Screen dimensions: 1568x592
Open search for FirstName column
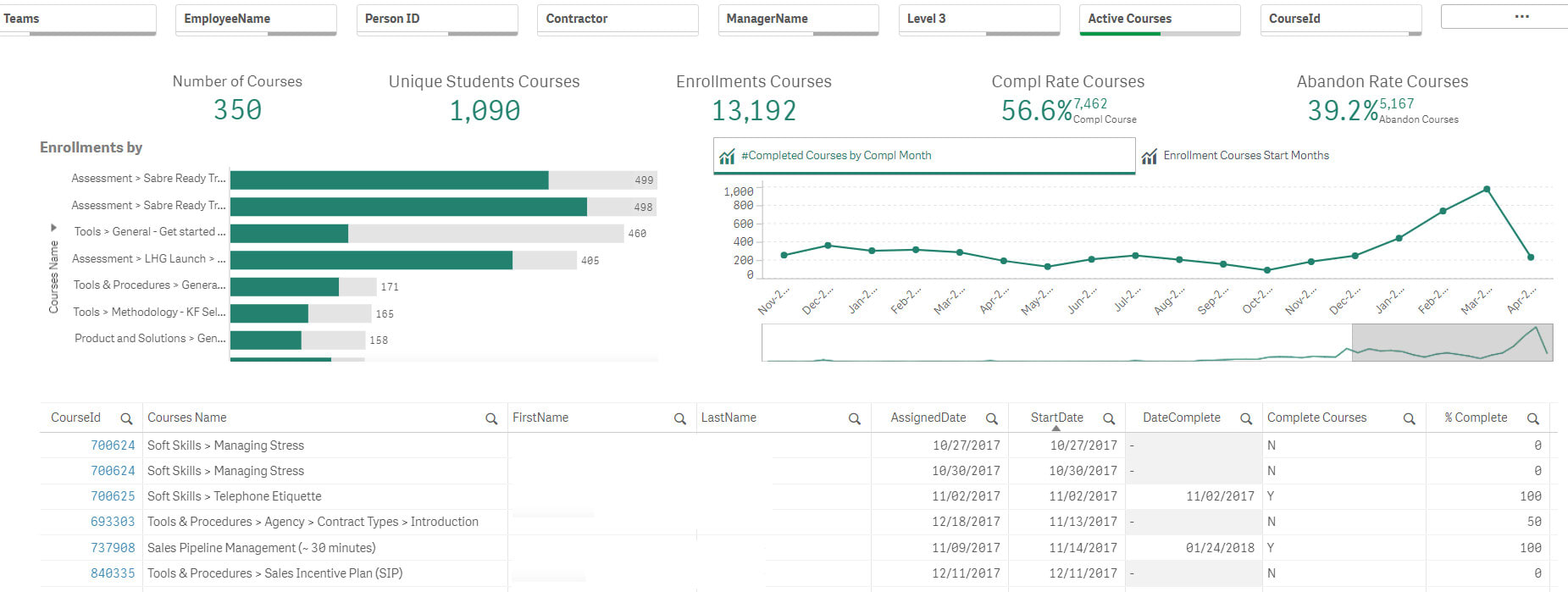(x=679, y=418)
